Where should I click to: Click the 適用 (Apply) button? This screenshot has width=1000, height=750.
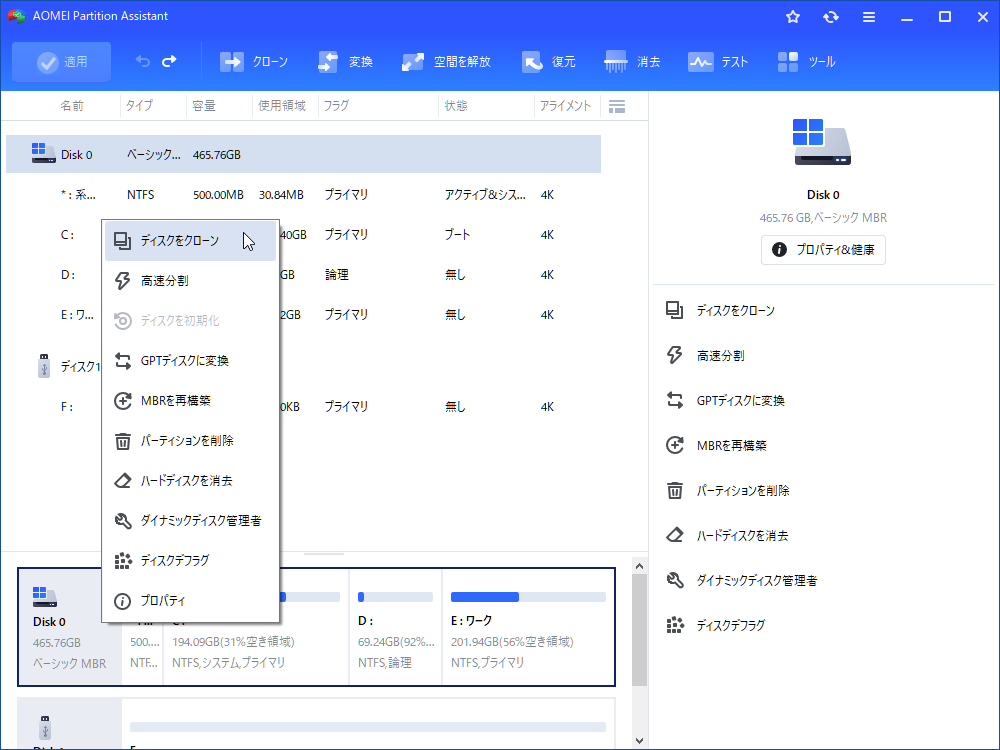[x=61, y=62]
